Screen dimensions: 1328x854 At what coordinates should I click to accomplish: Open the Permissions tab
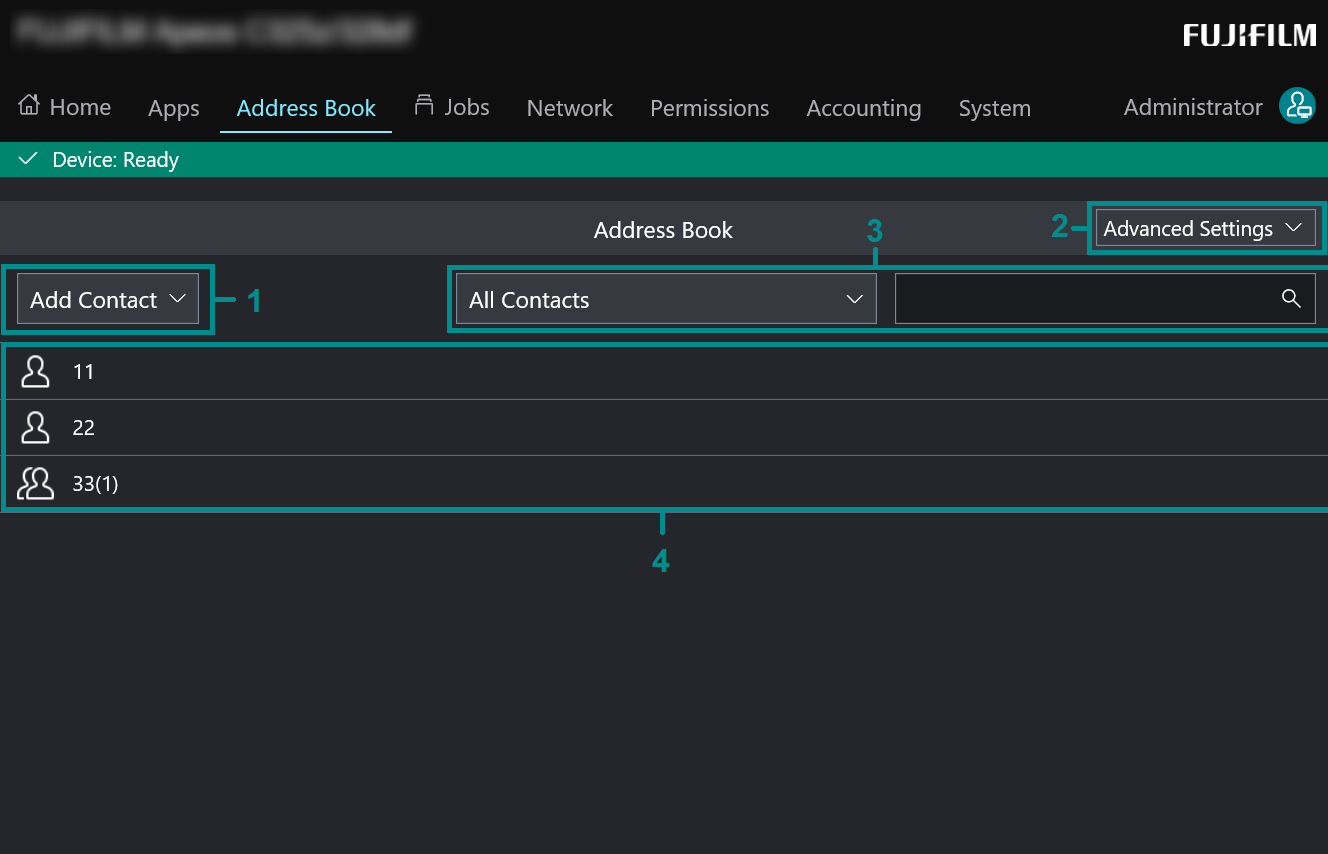(709, 108)
